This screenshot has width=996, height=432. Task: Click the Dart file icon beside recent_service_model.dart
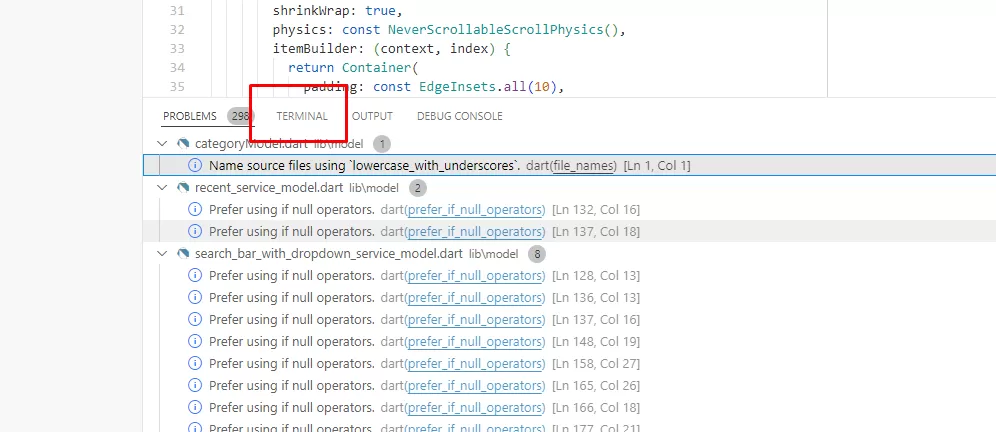pos(184,187)
